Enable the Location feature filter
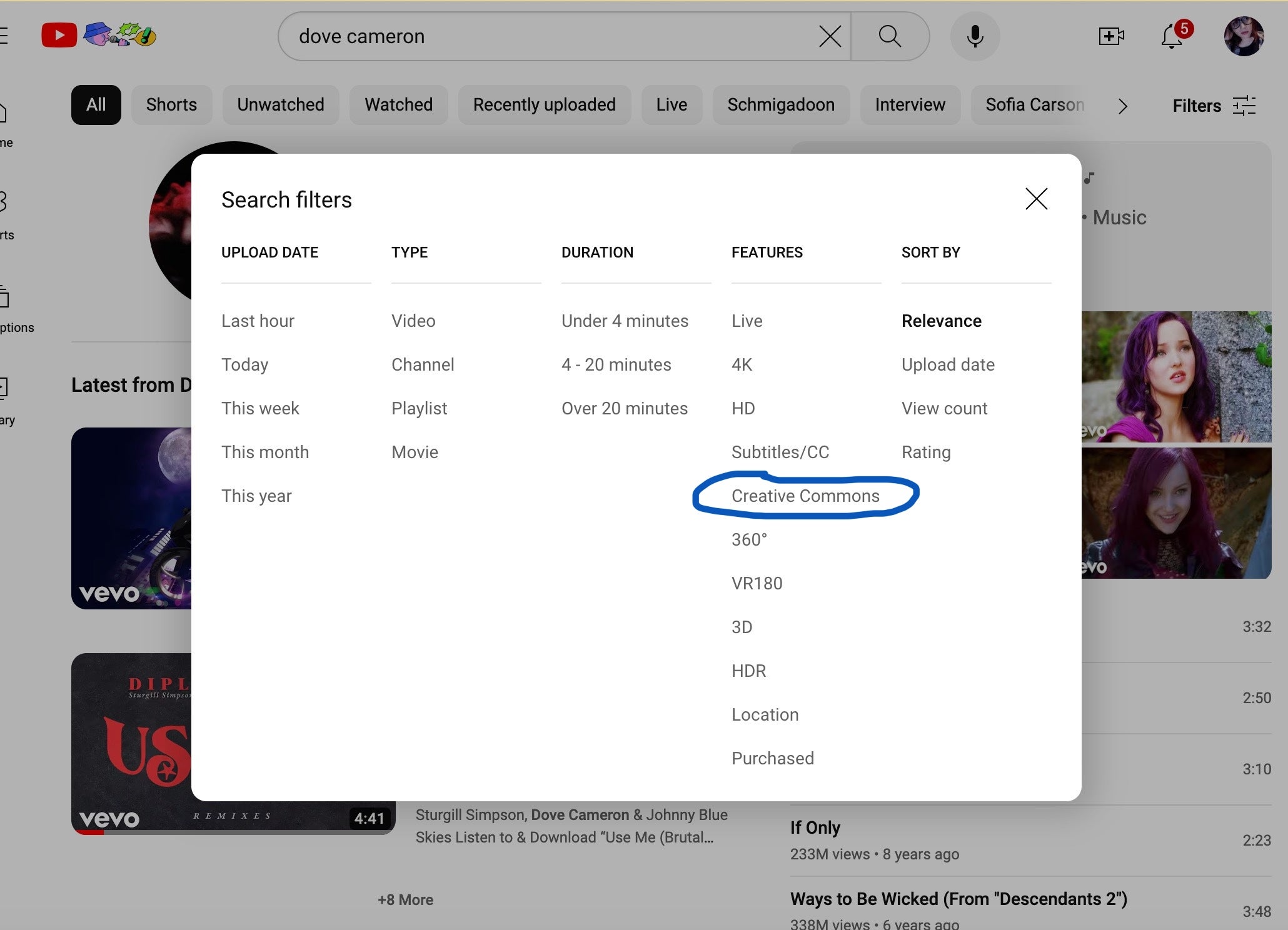 765,714
